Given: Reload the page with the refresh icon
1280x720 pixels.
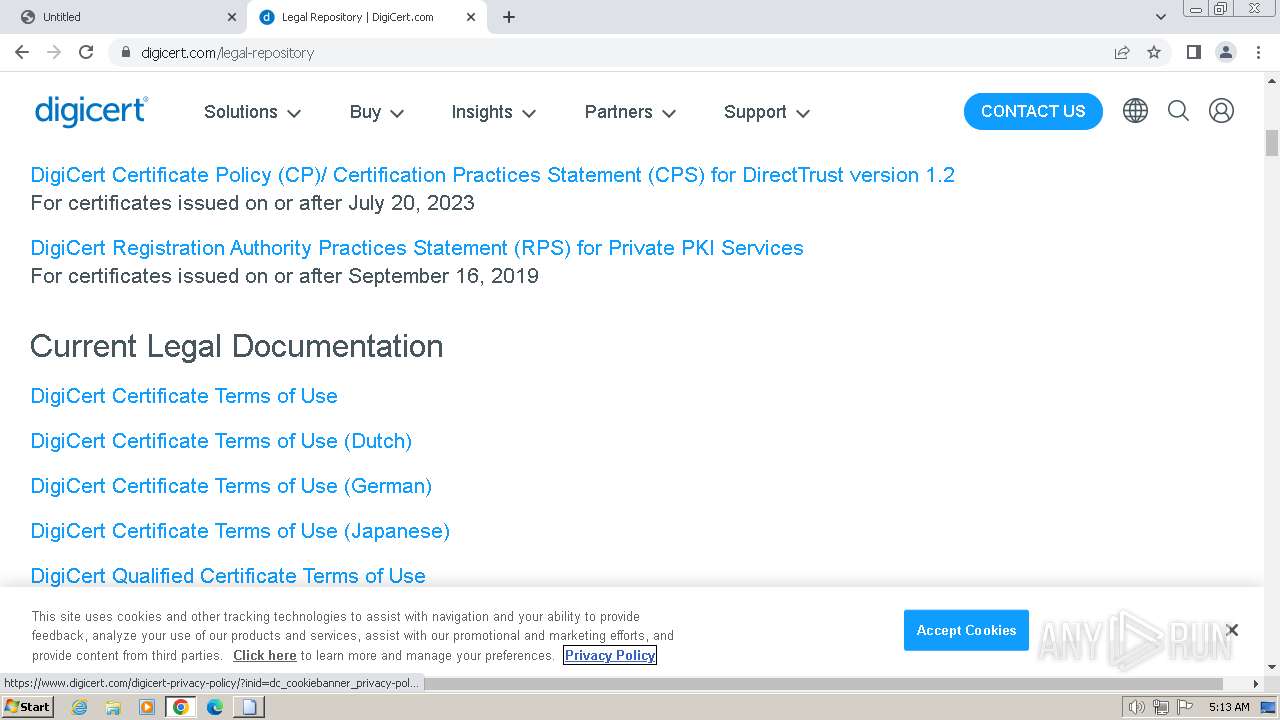Looking at the screenshot, I should tap(86, 52).
